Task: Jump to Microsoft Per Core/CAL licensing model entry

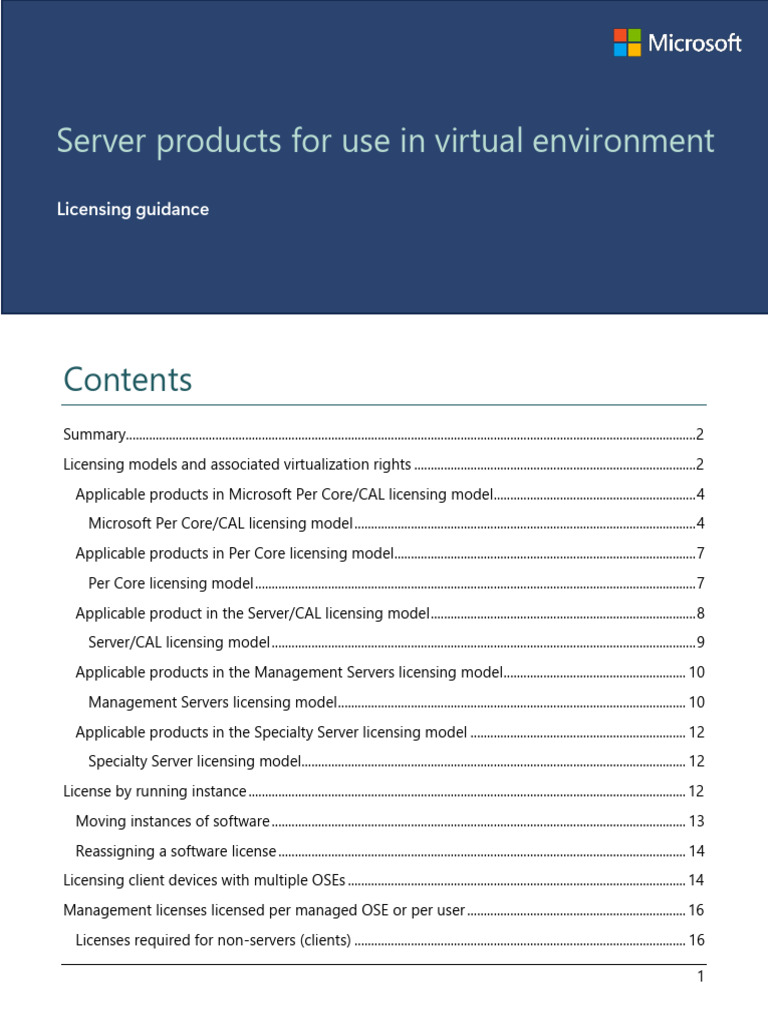Action: click(396, 523)
